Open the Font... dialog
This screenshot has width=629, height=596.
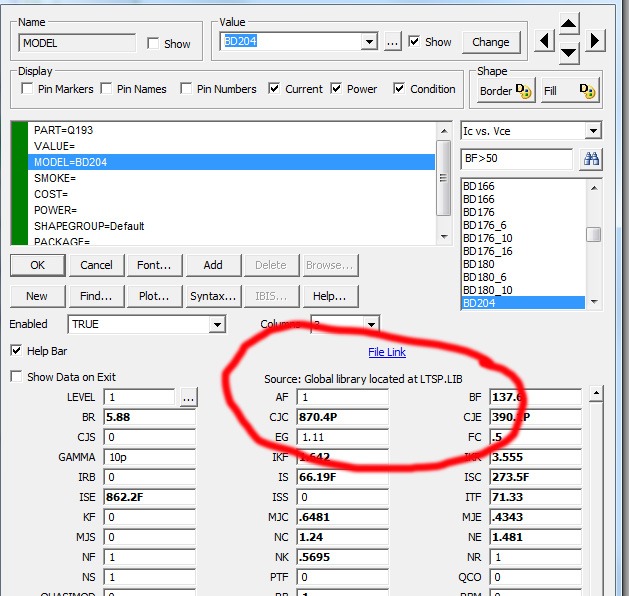click(x=154, y=265)
